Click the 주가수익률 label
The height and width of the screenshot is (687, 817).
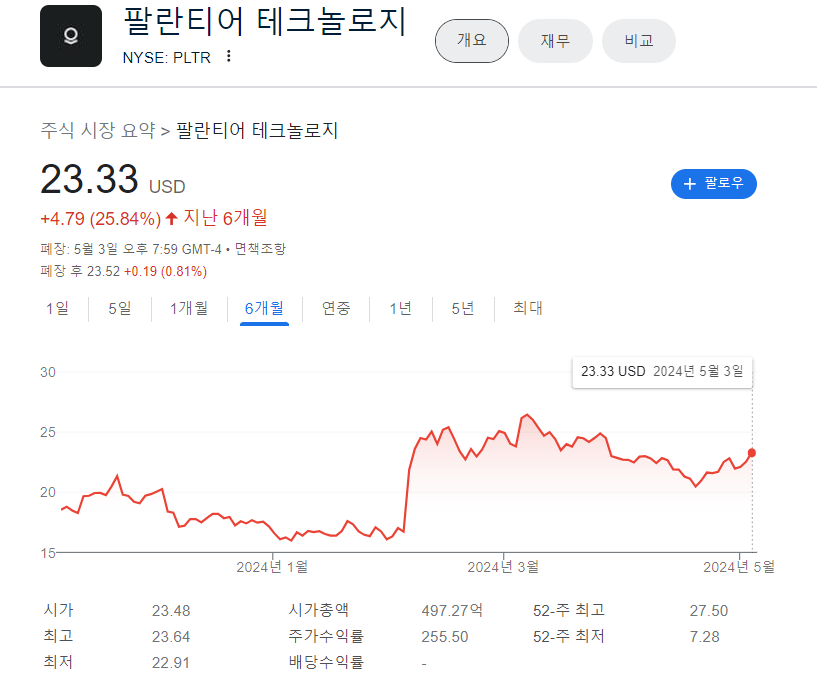click(x=326, y=636)
